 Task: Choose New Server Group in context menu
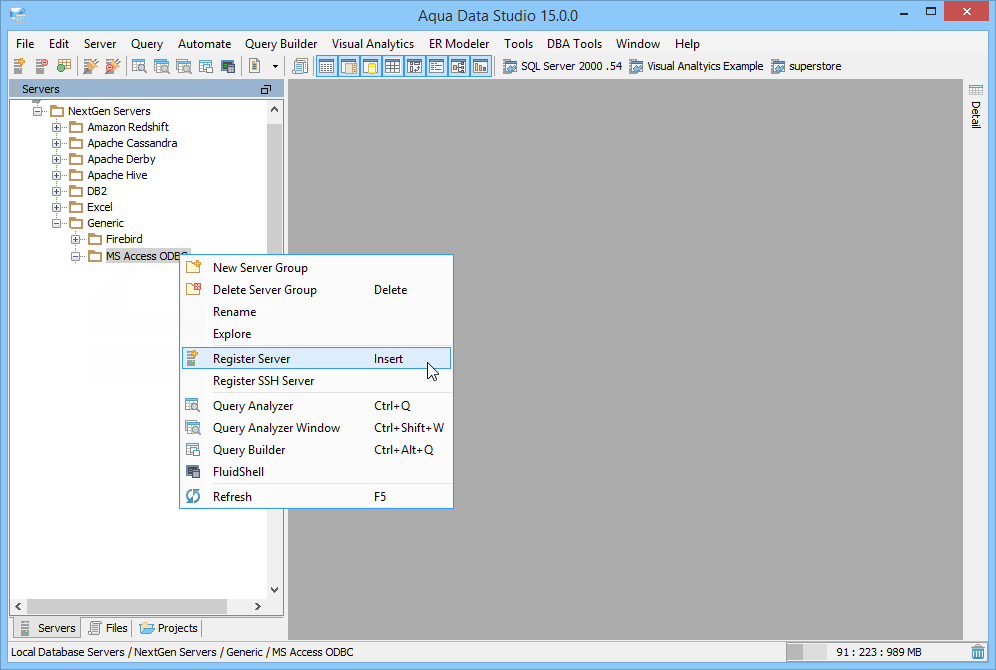click(x=316, y=268)
